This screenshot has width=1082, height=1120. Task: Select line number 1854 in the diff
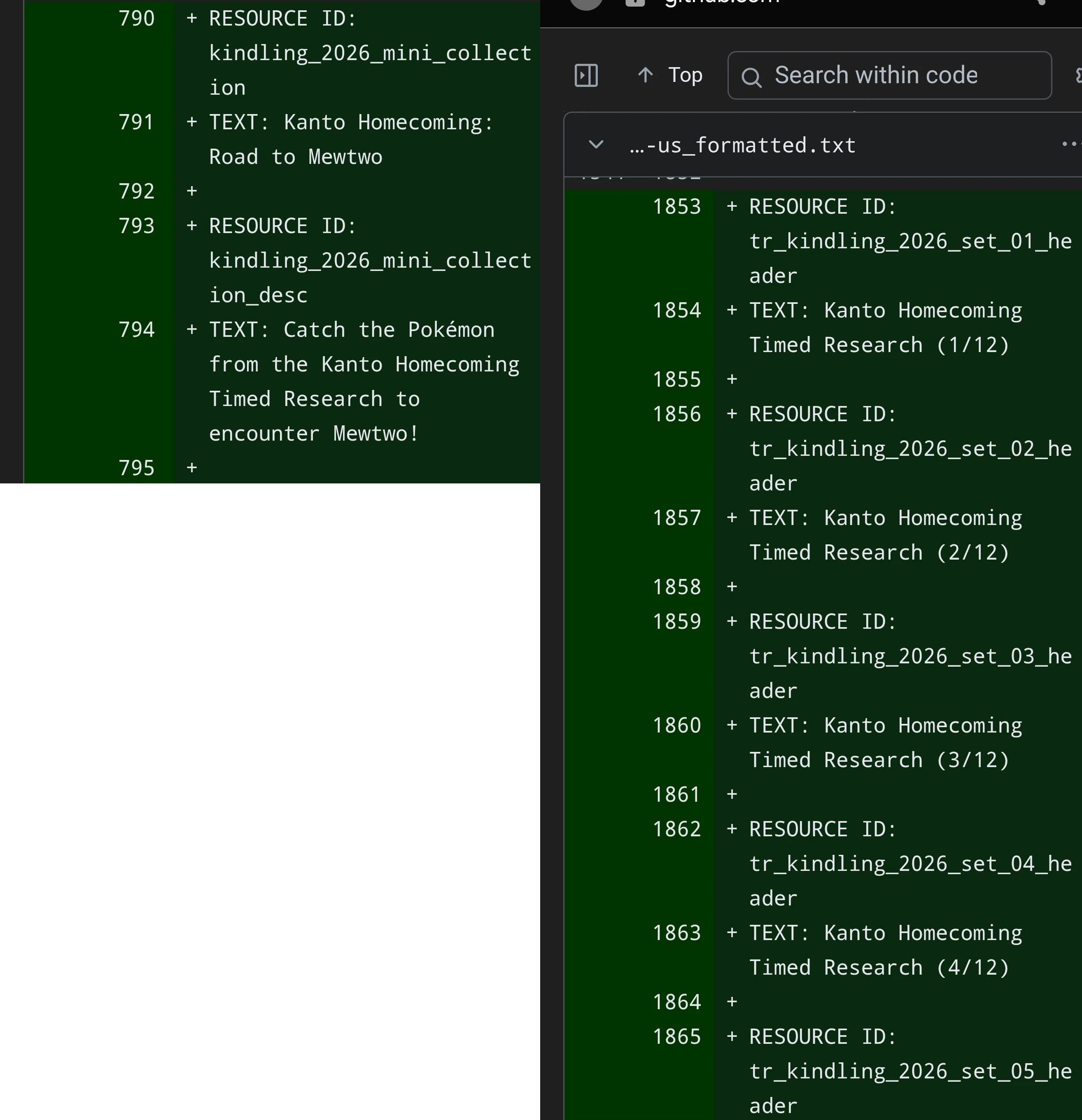(x=676, y=310)
